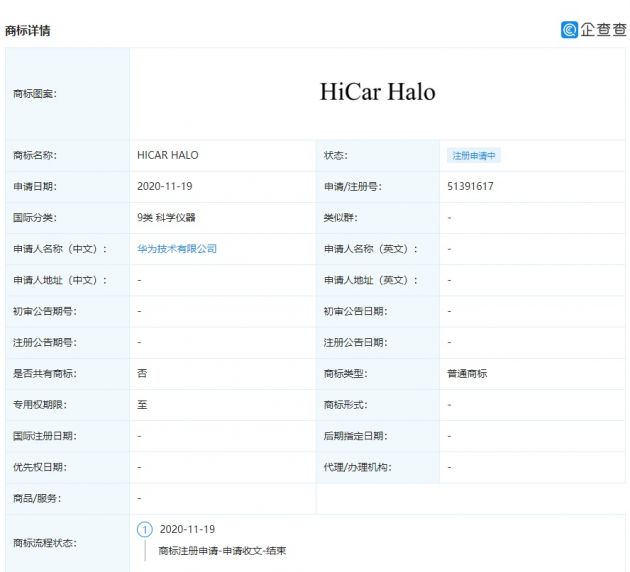This screenshot has height=572, width=630.
Task: Click the 初审公告期号 label
Action: click(x=45, y=311)
